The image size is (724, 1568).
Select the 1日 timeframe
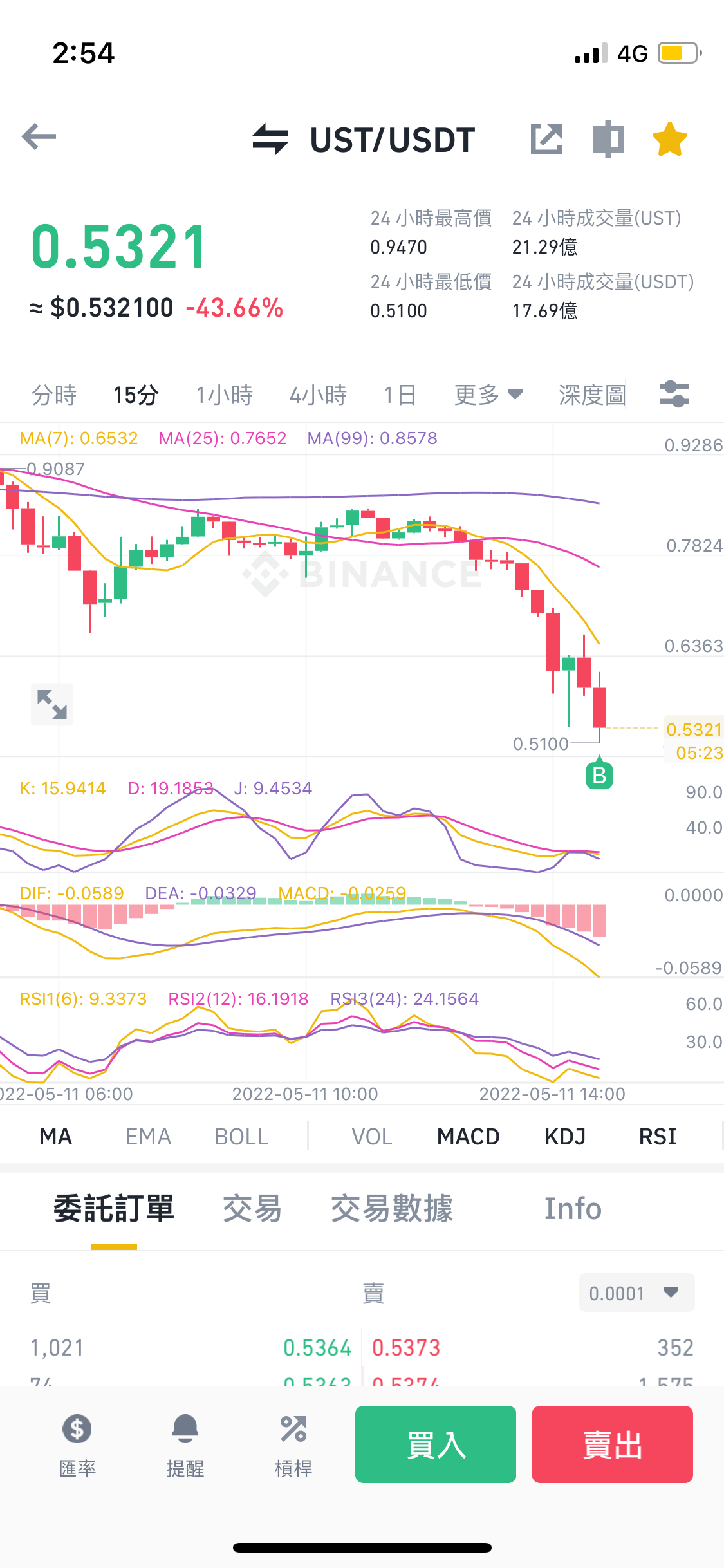(x=400, y=395)
